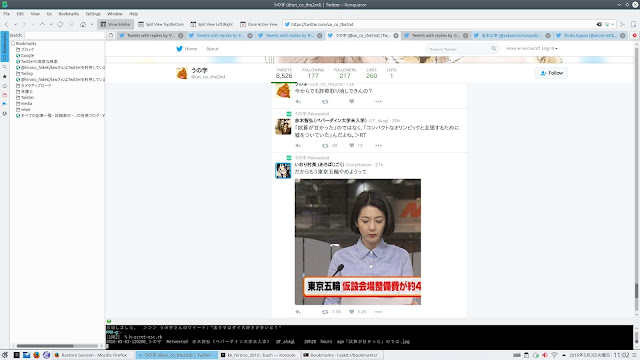Screen dimensions: 640x360
Task: Open Forward history dropdown arrow
Action: 33,24
